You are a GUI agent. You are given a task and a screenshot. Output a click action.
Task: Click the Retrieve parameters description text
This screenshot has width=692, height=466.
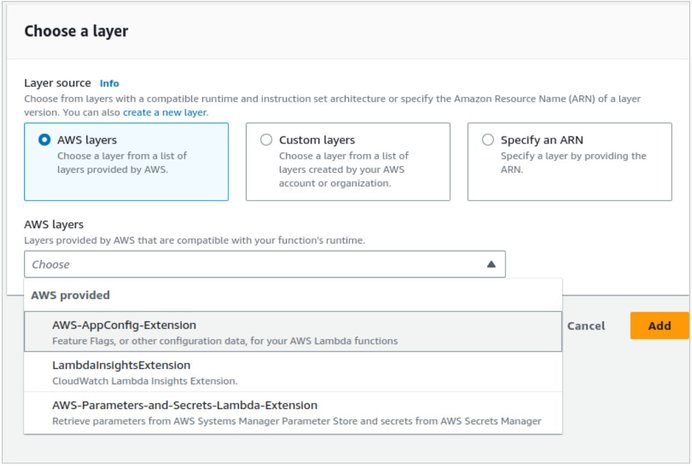(x=297, y=421)
